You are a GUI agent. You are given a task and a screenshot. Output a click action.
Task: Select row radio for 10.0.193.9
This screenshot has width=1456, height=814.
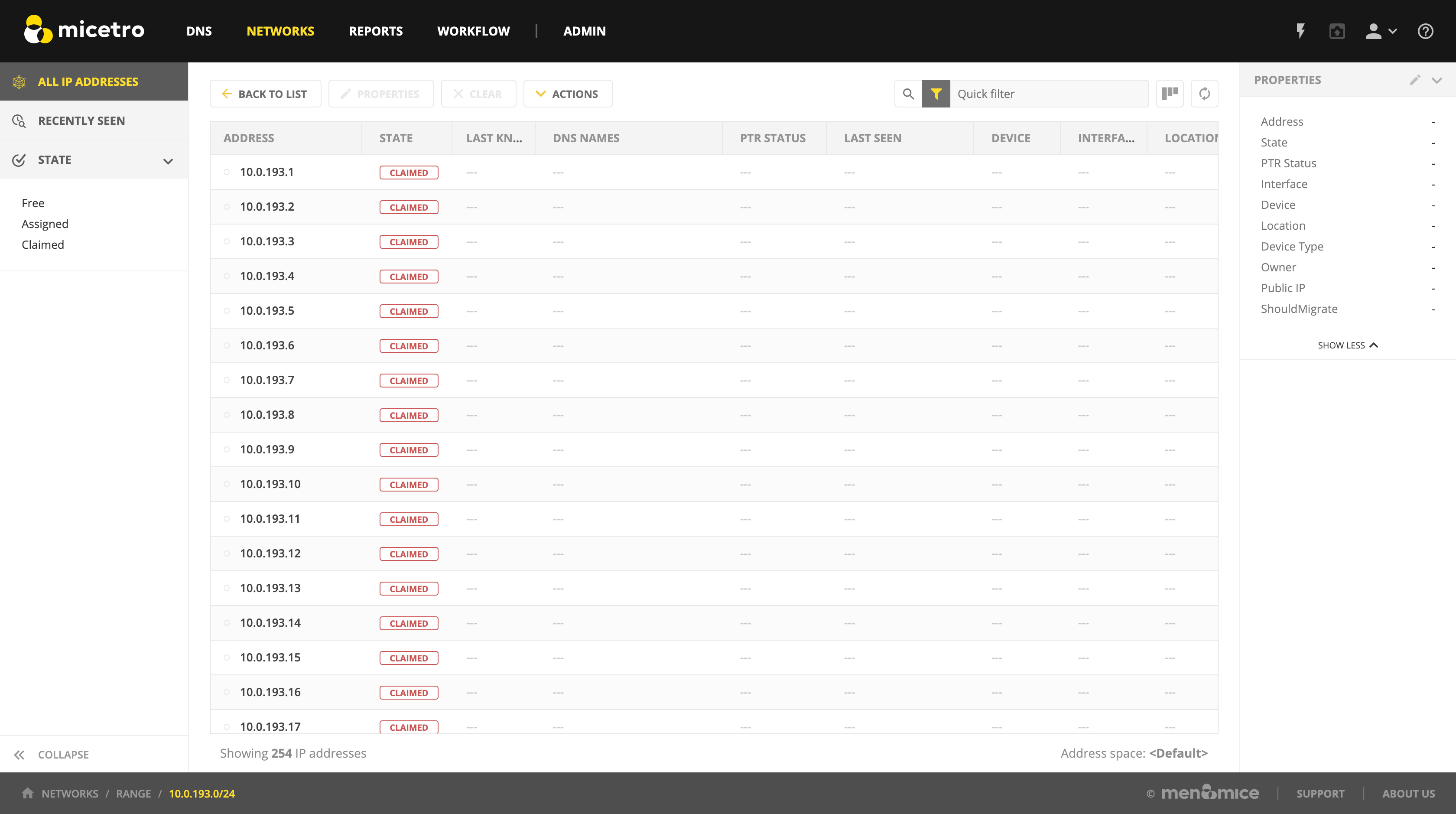click(x=227, y=450)
